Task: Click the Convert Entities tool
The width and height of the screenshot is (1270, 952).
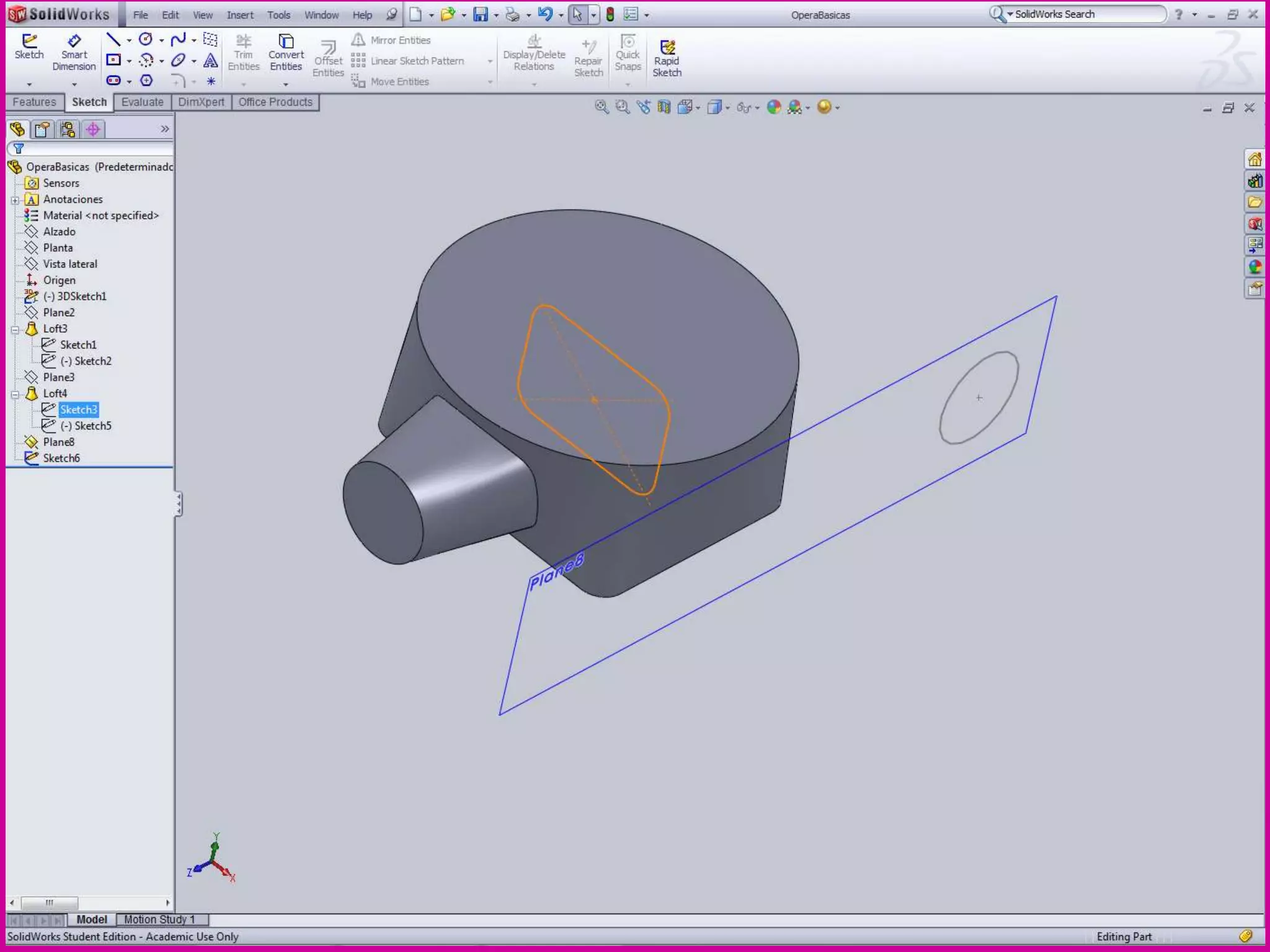Action: (286, 52)
